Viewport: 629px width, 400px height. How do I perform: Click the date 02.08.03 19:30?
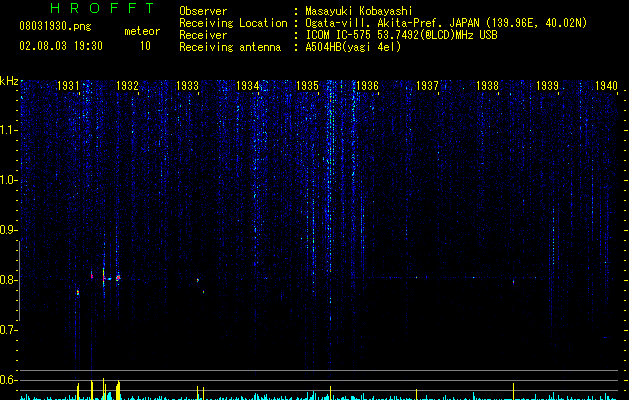click(61, 46)
